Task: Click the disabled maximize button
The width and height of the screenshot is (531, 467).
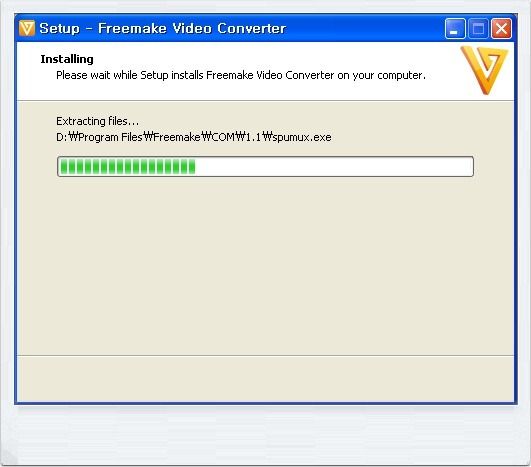Action: tap(478, 29)
